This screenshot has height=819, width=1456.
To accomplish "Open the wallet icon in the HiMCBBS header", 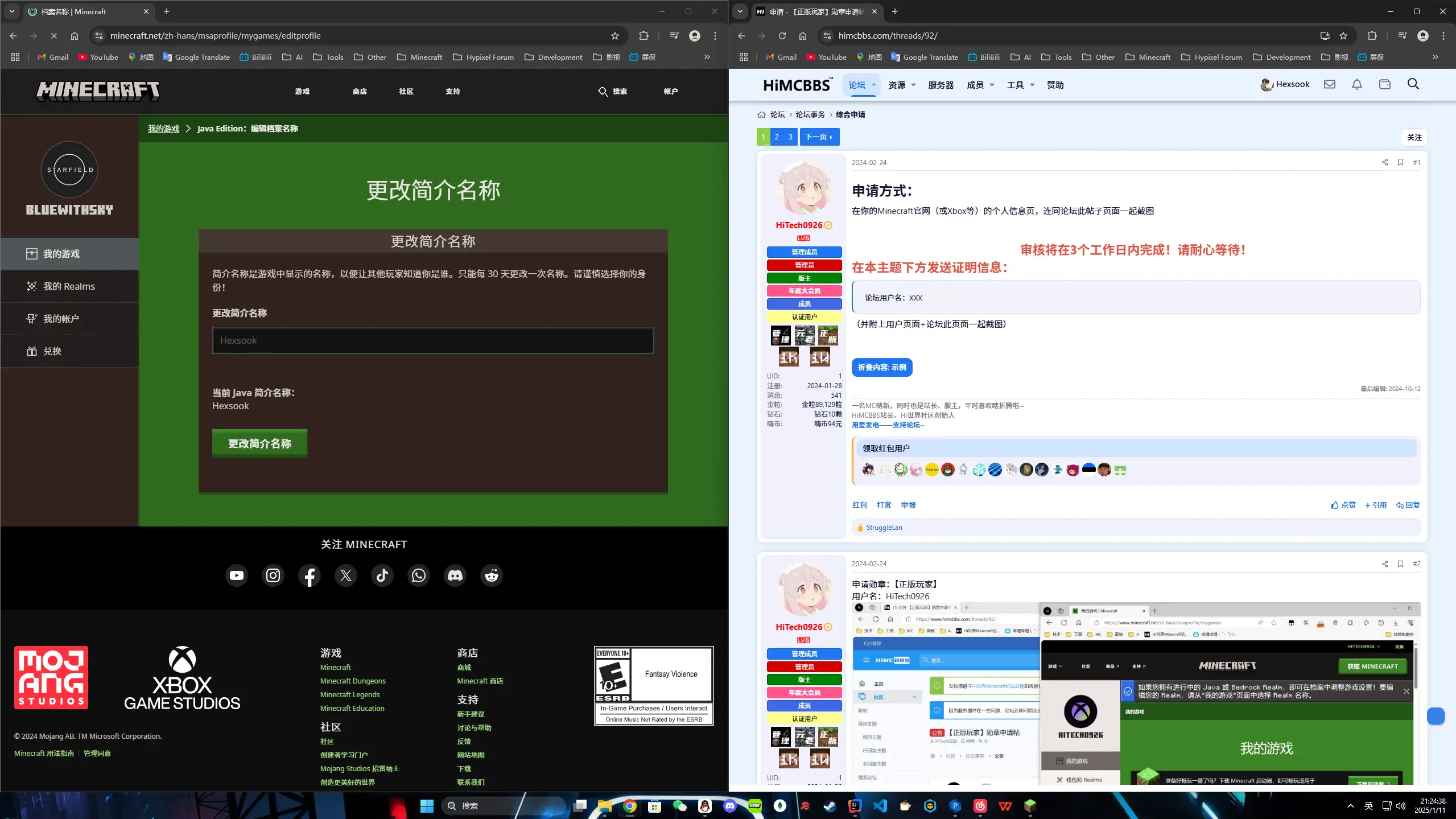I will (1384, 84).
